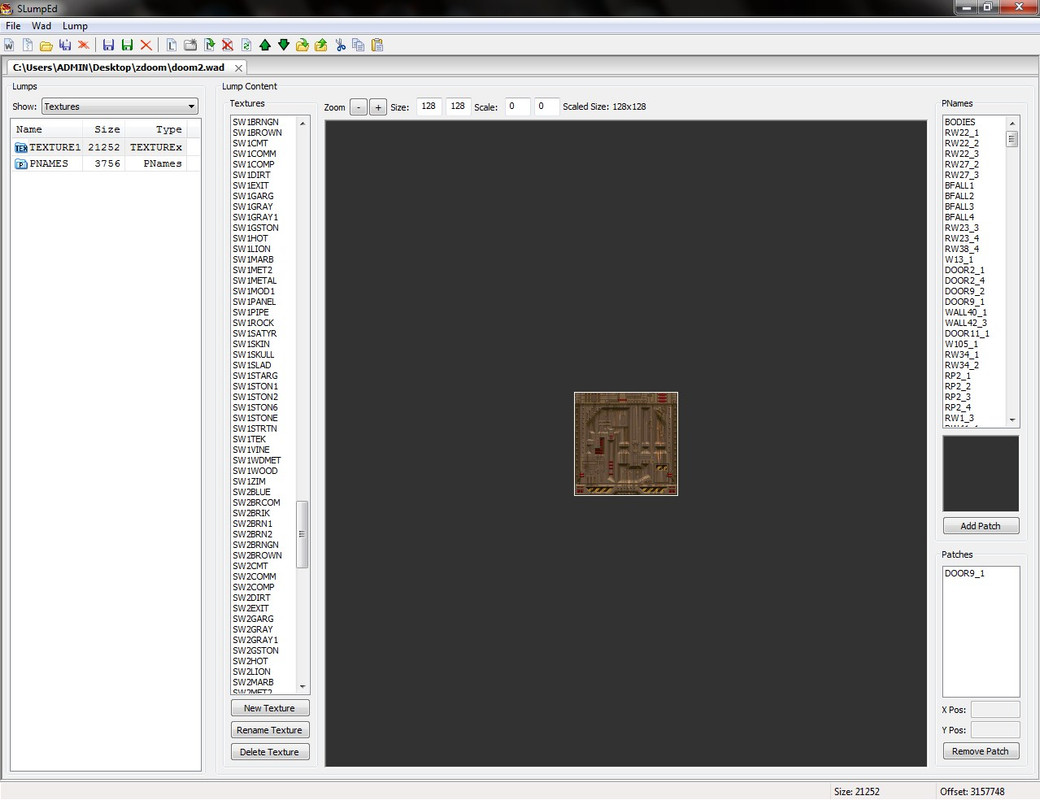Click the PNames list scroll-down arrow

click(x=1012, y=420)
